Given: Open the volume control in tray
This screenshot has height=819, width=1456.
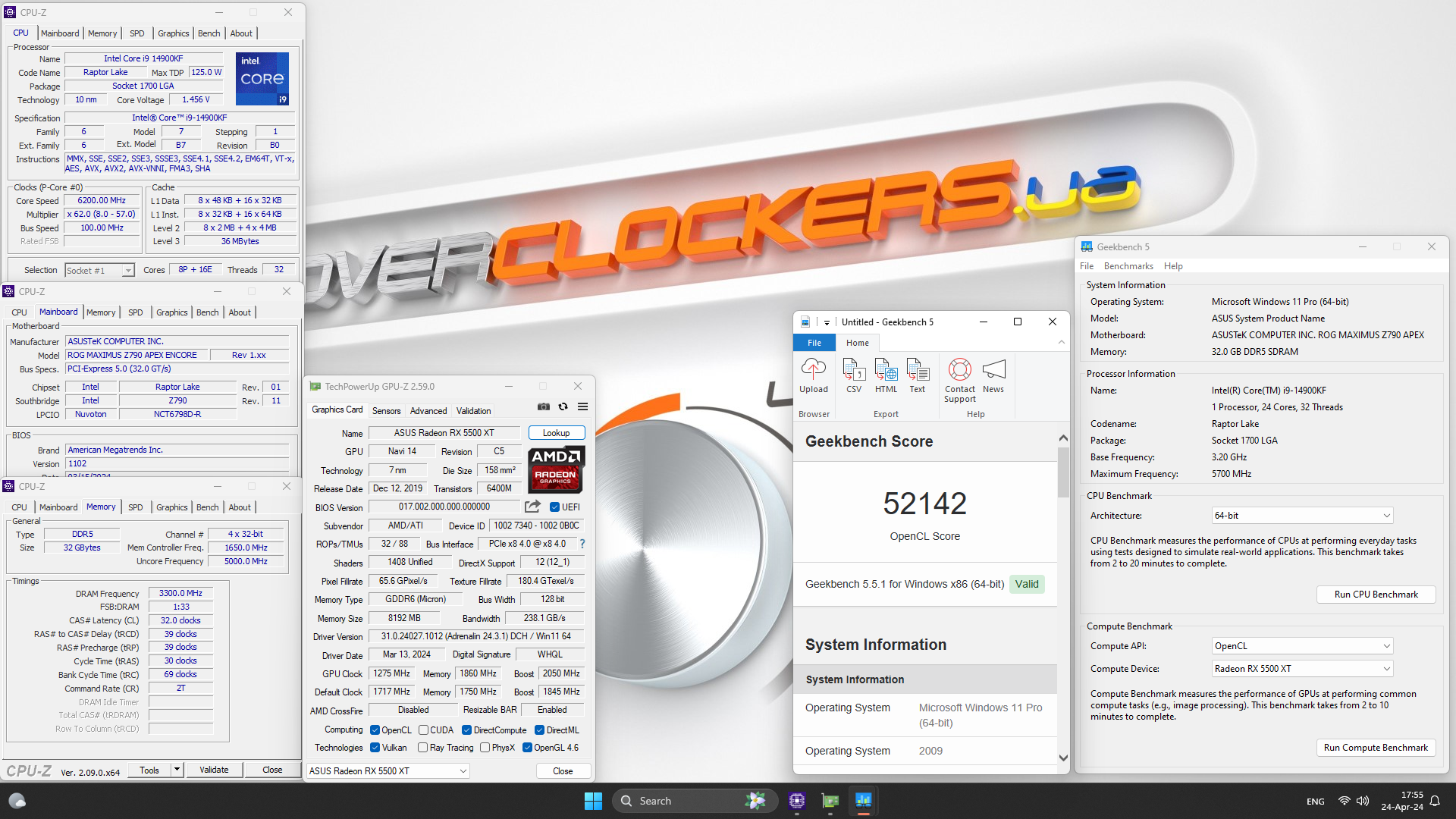Looking at the screenshot, I should pos(1363,801).
